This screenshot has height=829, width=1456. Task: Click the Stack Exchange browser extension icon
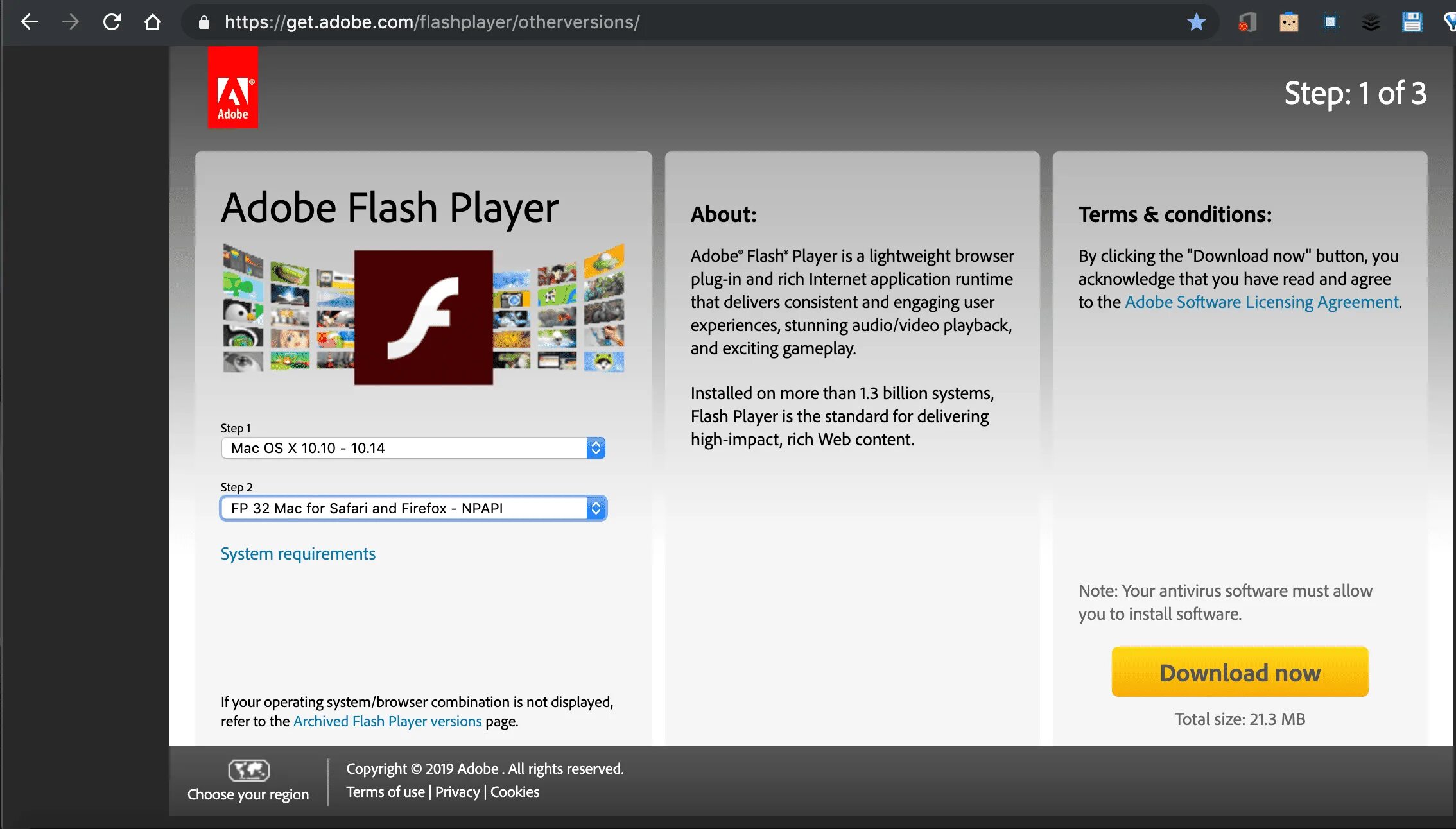[x=1369, y=22]
